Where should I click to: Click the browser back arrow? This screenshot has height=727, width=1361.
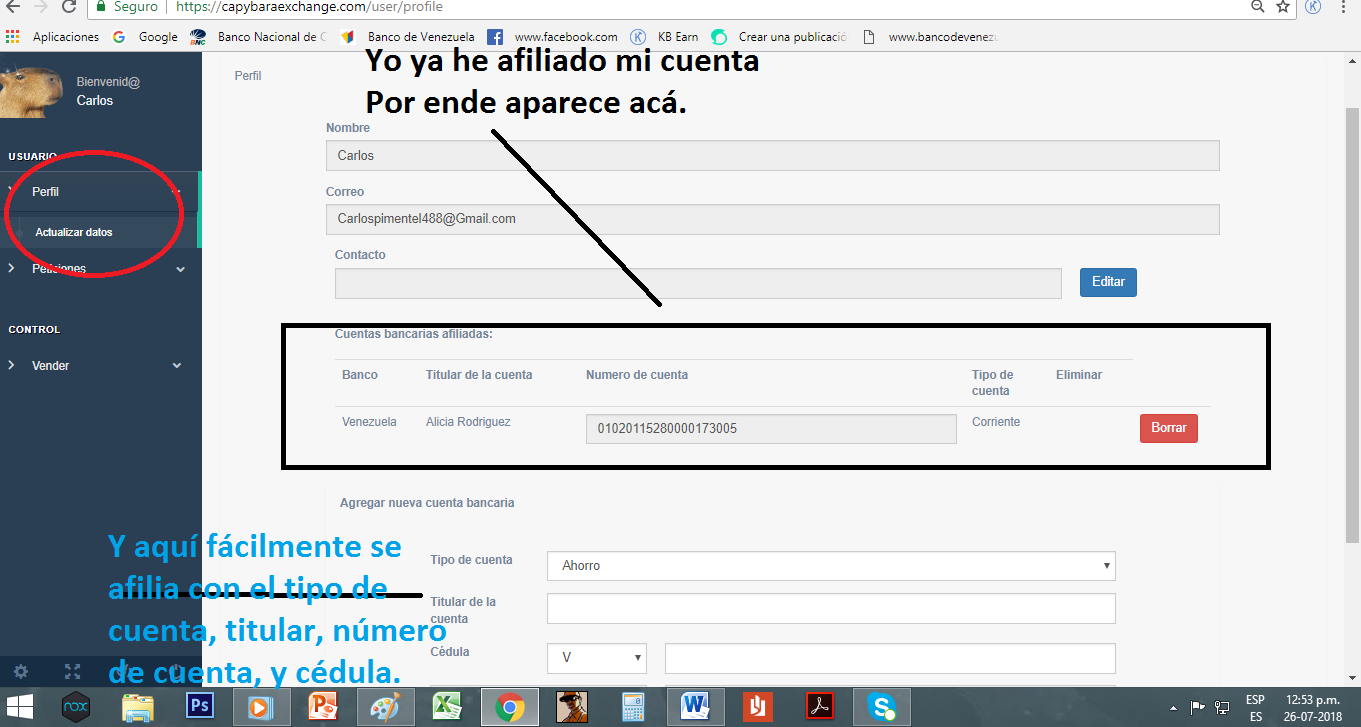13,6
